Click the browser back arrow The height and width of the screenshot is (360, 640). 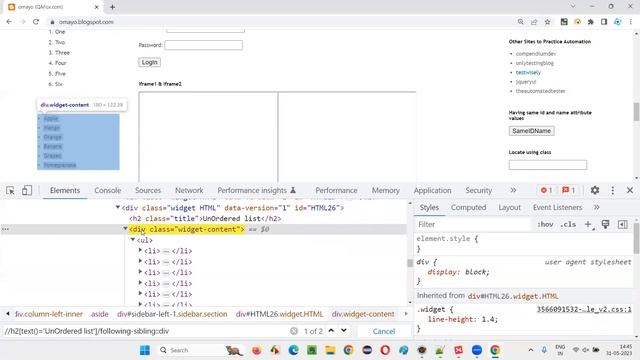9,22
